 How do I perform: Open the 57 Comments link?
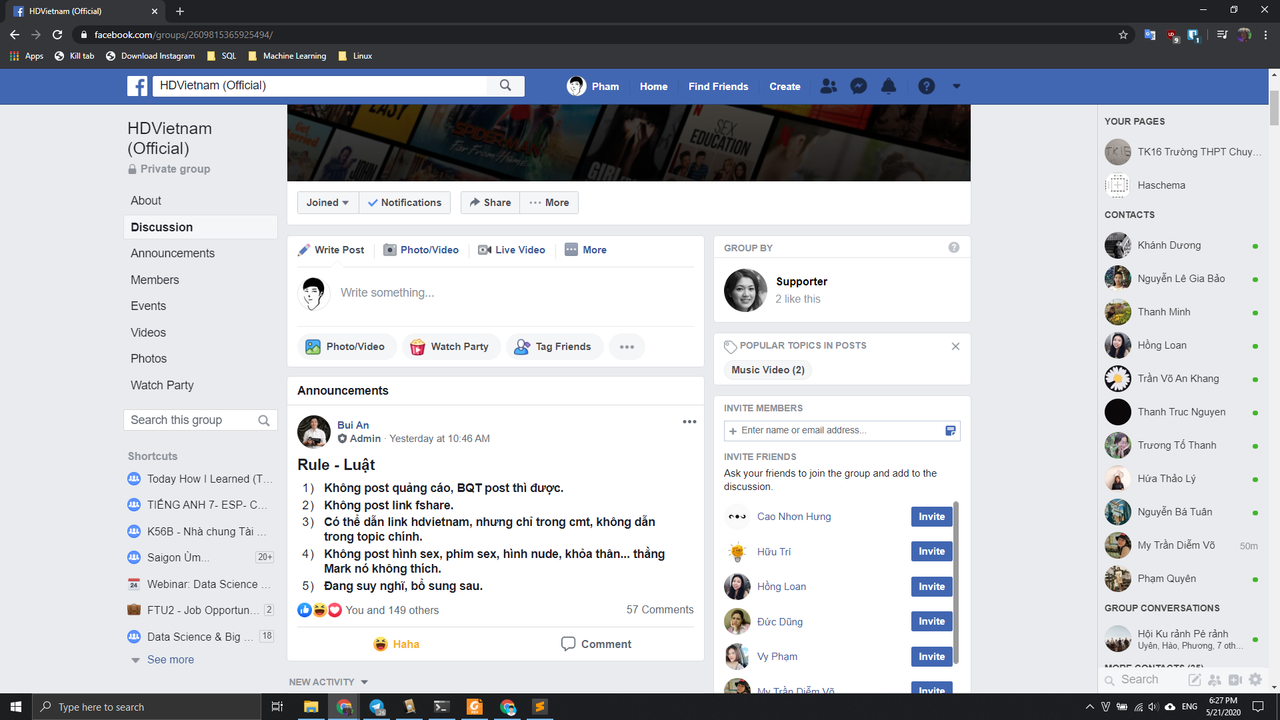(660, 610)
